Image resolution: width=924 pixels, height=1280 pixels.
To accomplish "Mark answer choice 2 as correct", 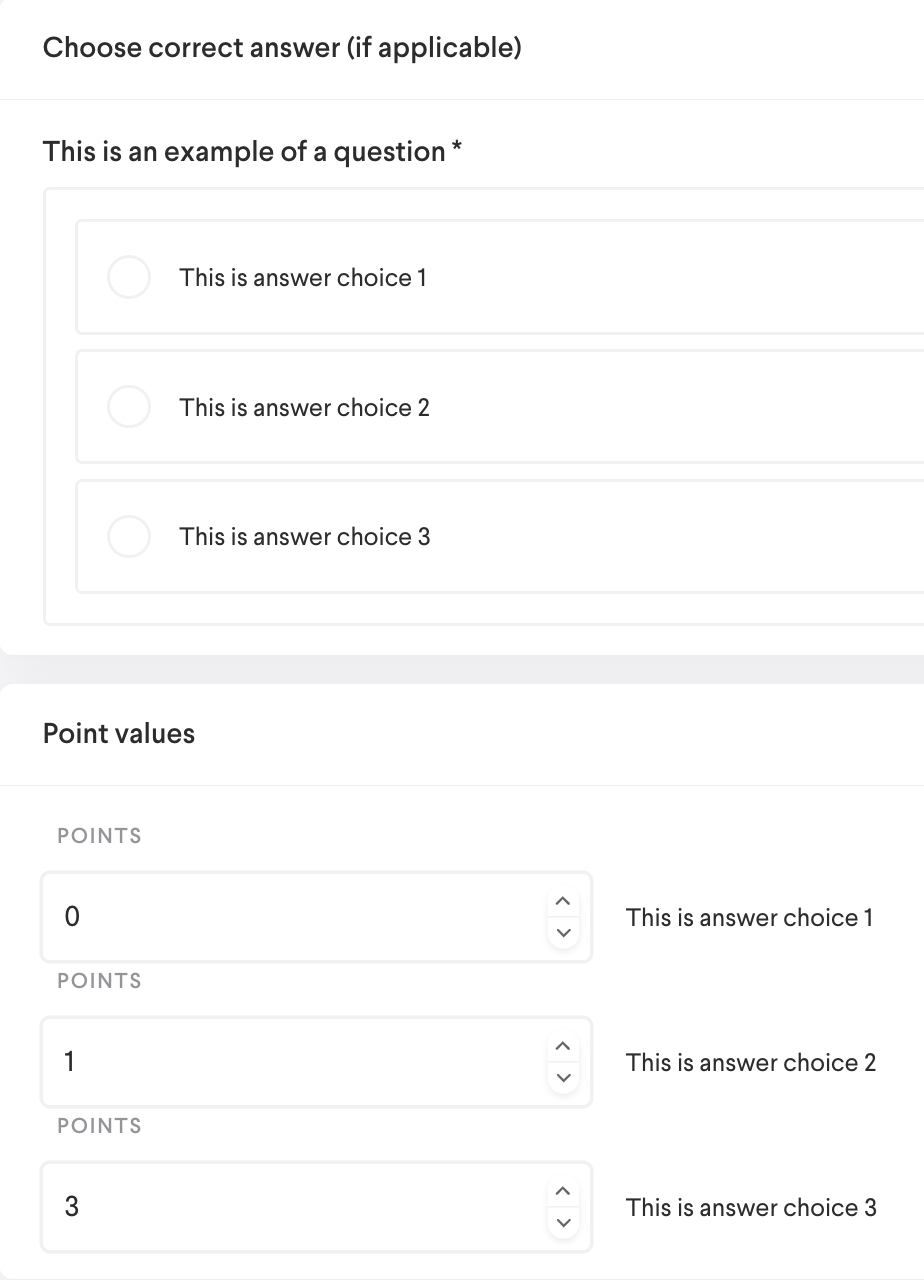I will [x=129, y=406].
